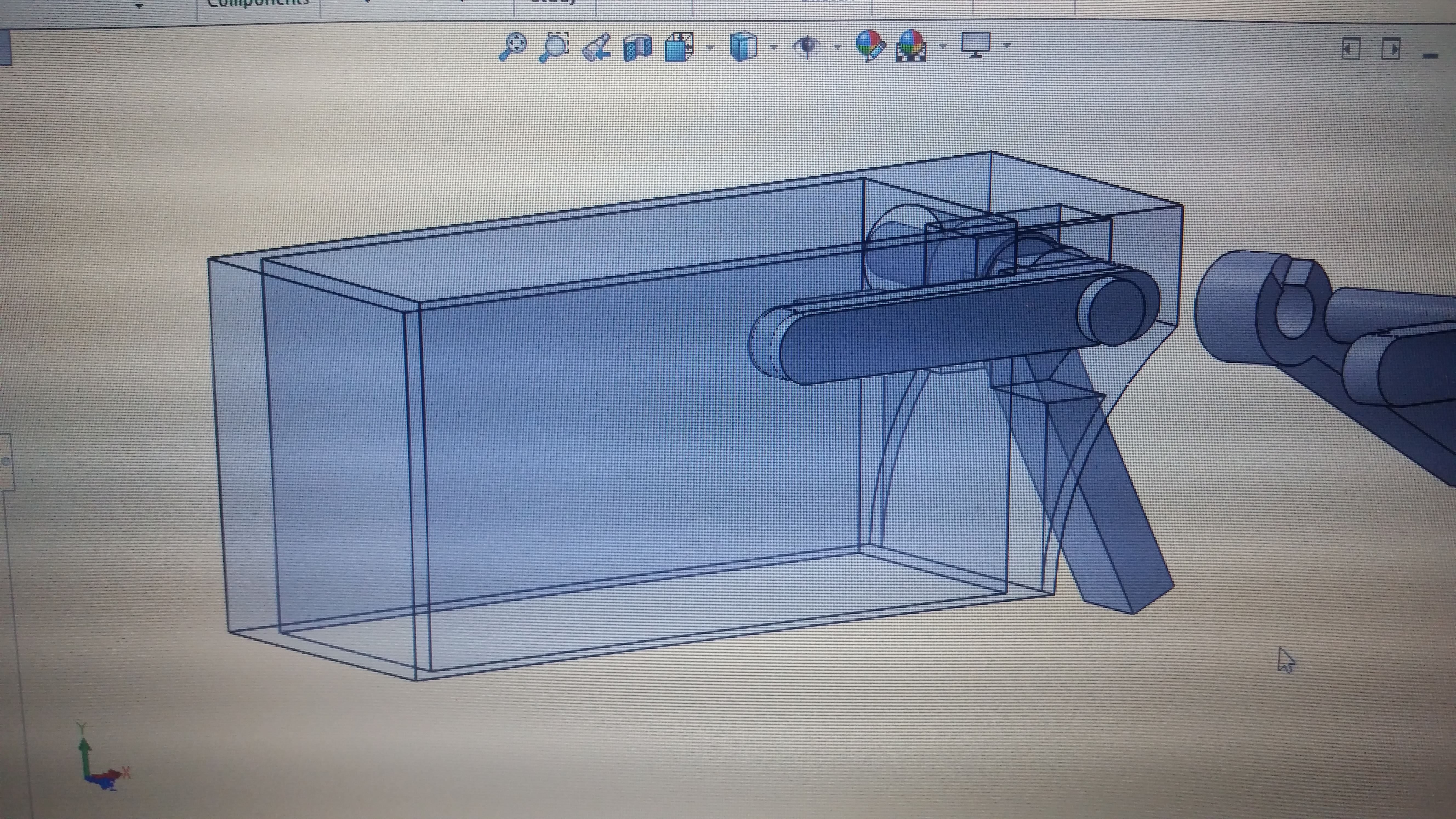
Task: Open the Edit Appearance color ball
Action: tap(869, 45)
